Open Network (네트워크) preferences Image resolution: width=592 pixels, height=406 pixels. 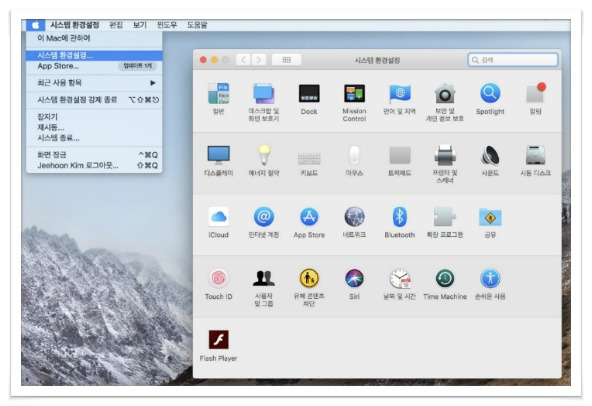[x=354, y=217]
